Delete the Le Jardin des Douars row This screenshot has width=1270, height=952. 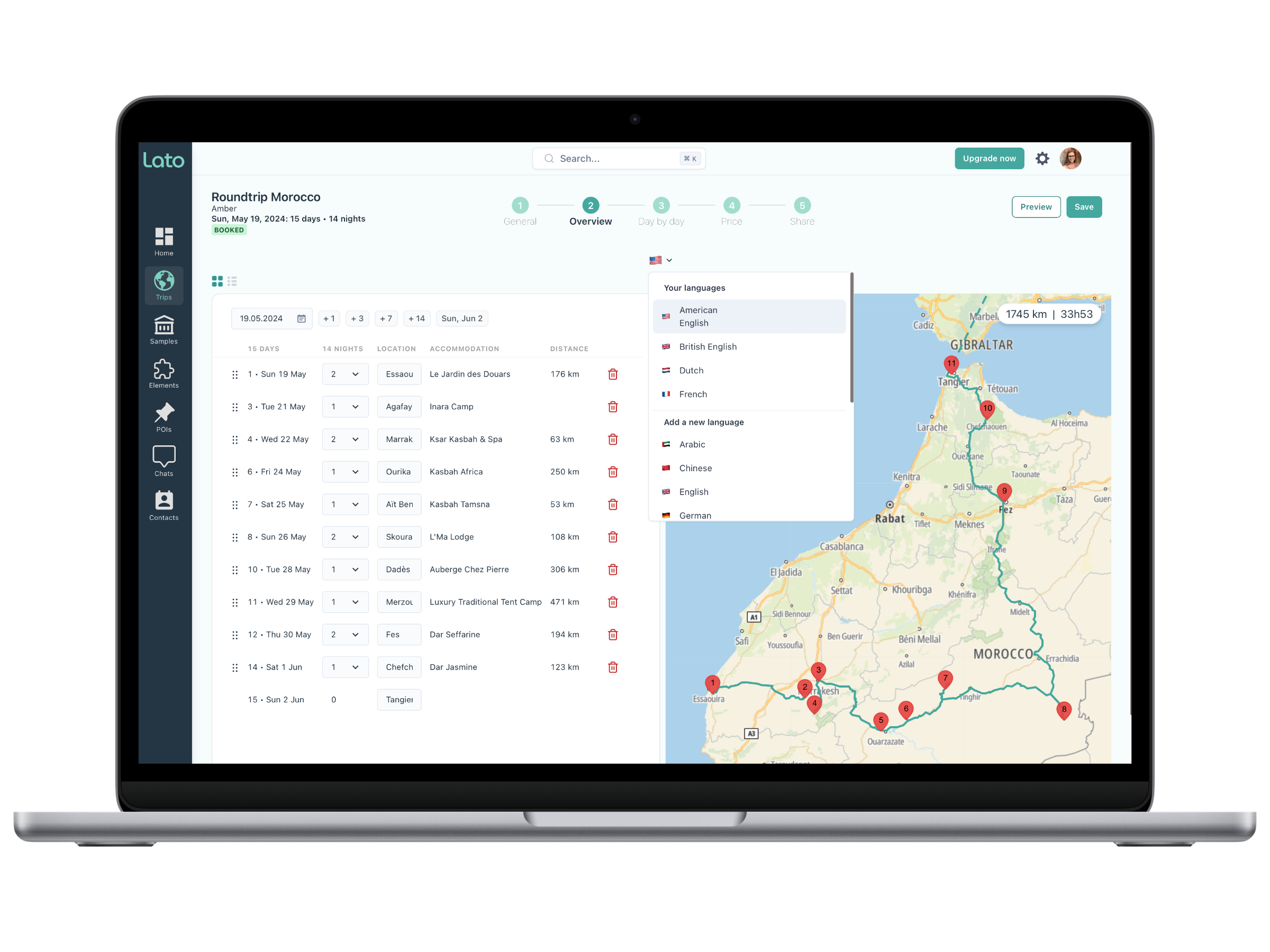pyautogui.click(x=613, y=374)
